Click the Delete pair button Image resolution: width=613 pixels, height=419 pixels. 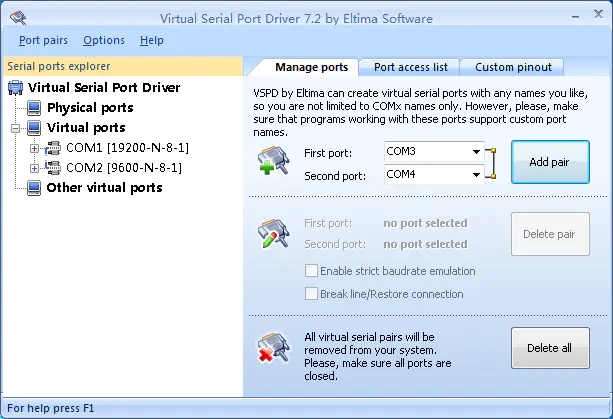(x=550, y=234)
